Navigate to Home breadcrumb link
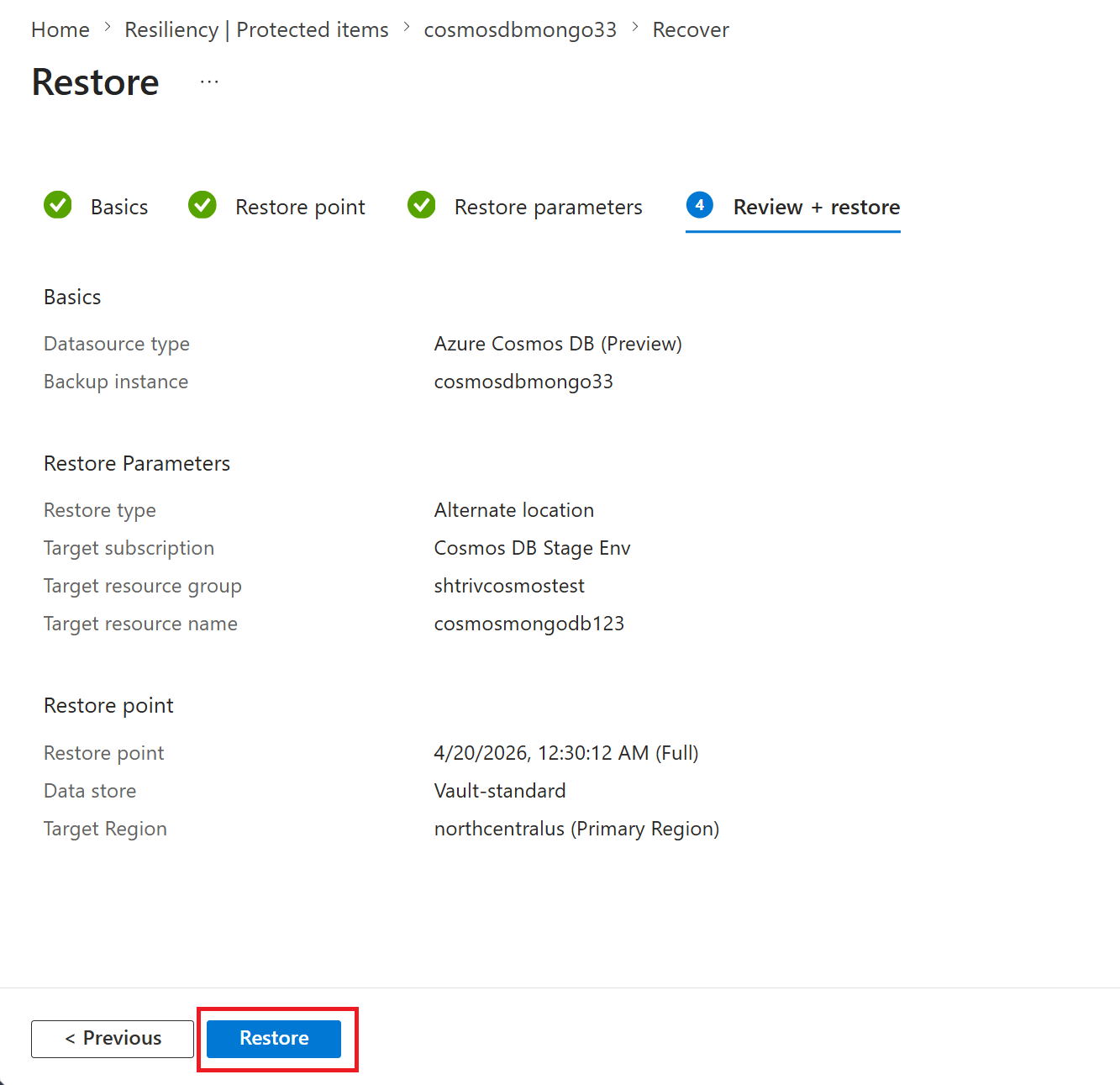The height and width of the screenshot is (1085, 1120). [60, 29]
